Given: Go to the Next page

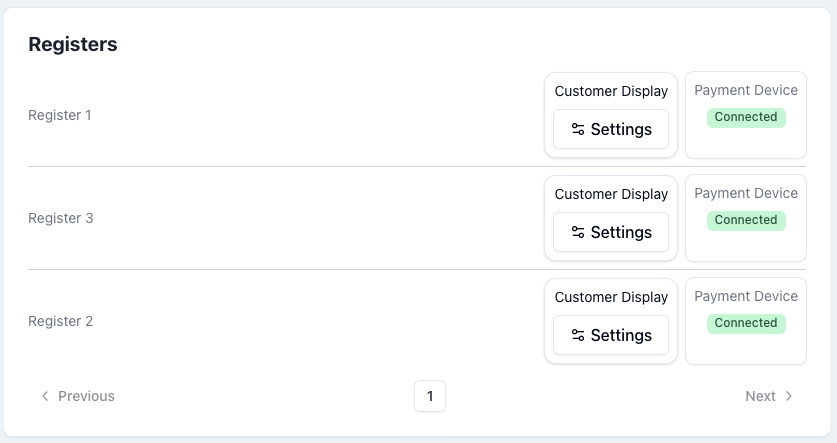Looking at the screenshot, I should tap(769, 396).
